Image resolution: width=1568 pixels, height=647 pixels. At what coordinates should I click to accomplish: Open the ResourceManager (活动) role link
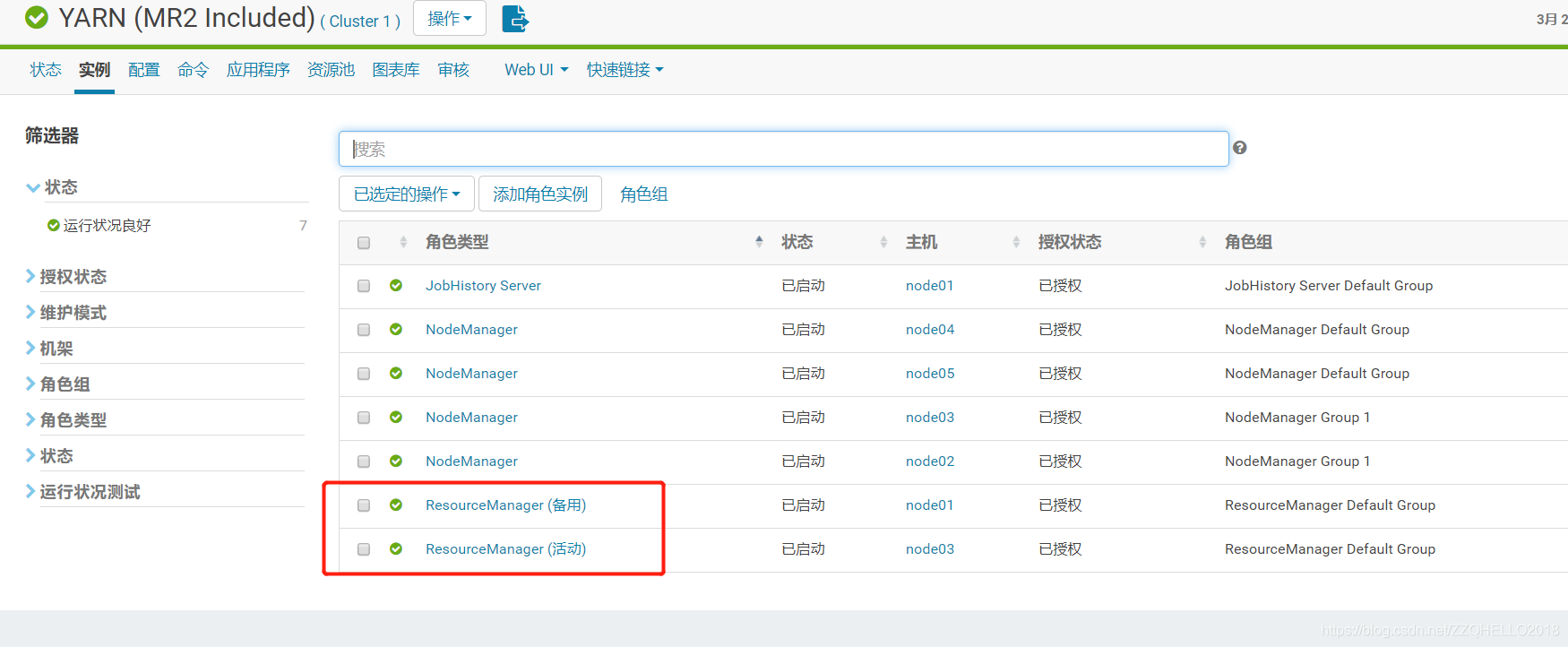tap(505, 548)
